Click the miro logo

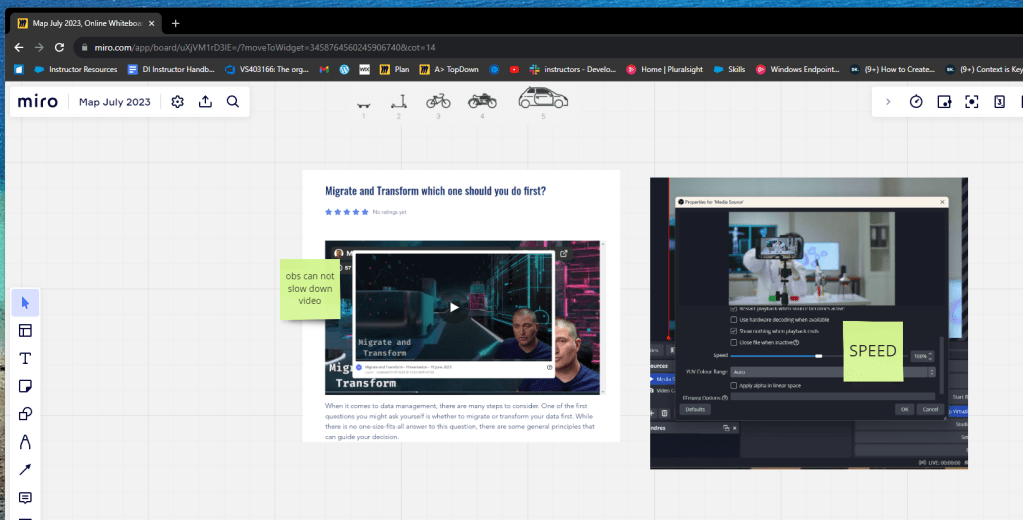click(38, 102)
